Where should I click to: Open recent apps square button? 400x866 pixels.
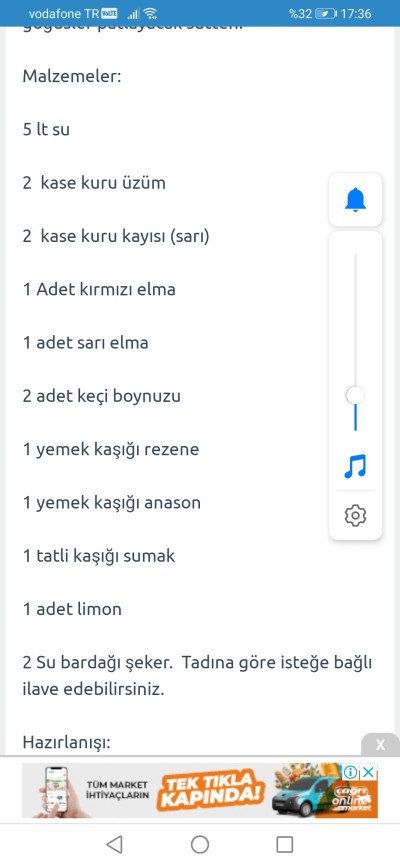click(x=285, y=844)
